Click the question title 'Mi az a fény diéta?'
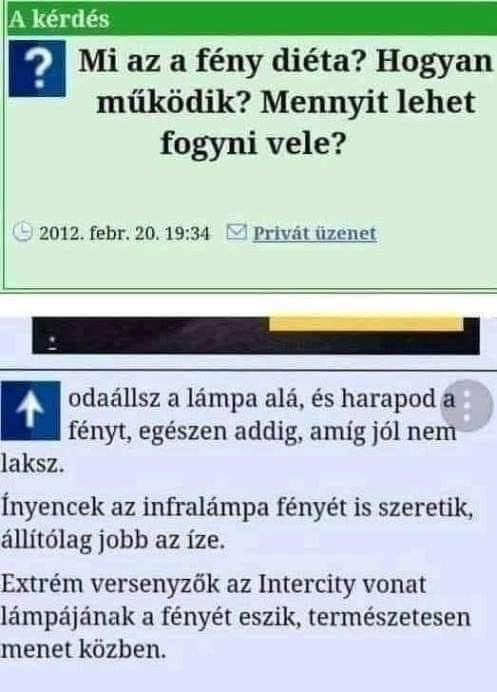Screen dimensions: 497x692 (x=223, y=61)
